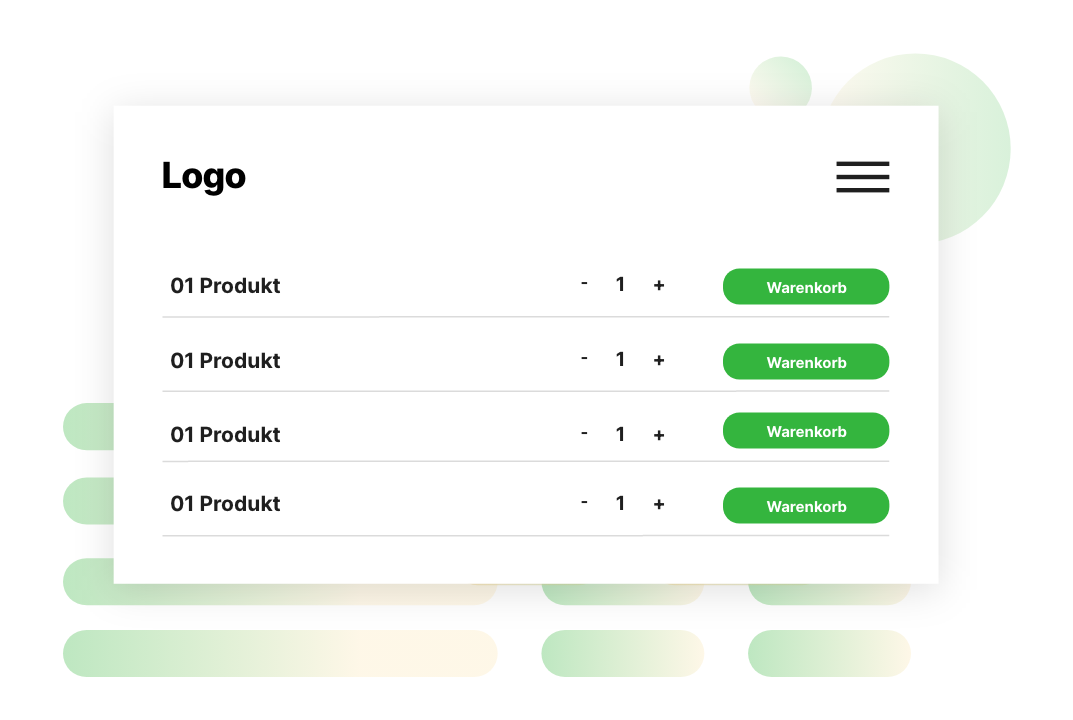Viewport: 1073px width, 720px height.
Task: Click the quantity value in fourth row
Action: pos(620,504)
